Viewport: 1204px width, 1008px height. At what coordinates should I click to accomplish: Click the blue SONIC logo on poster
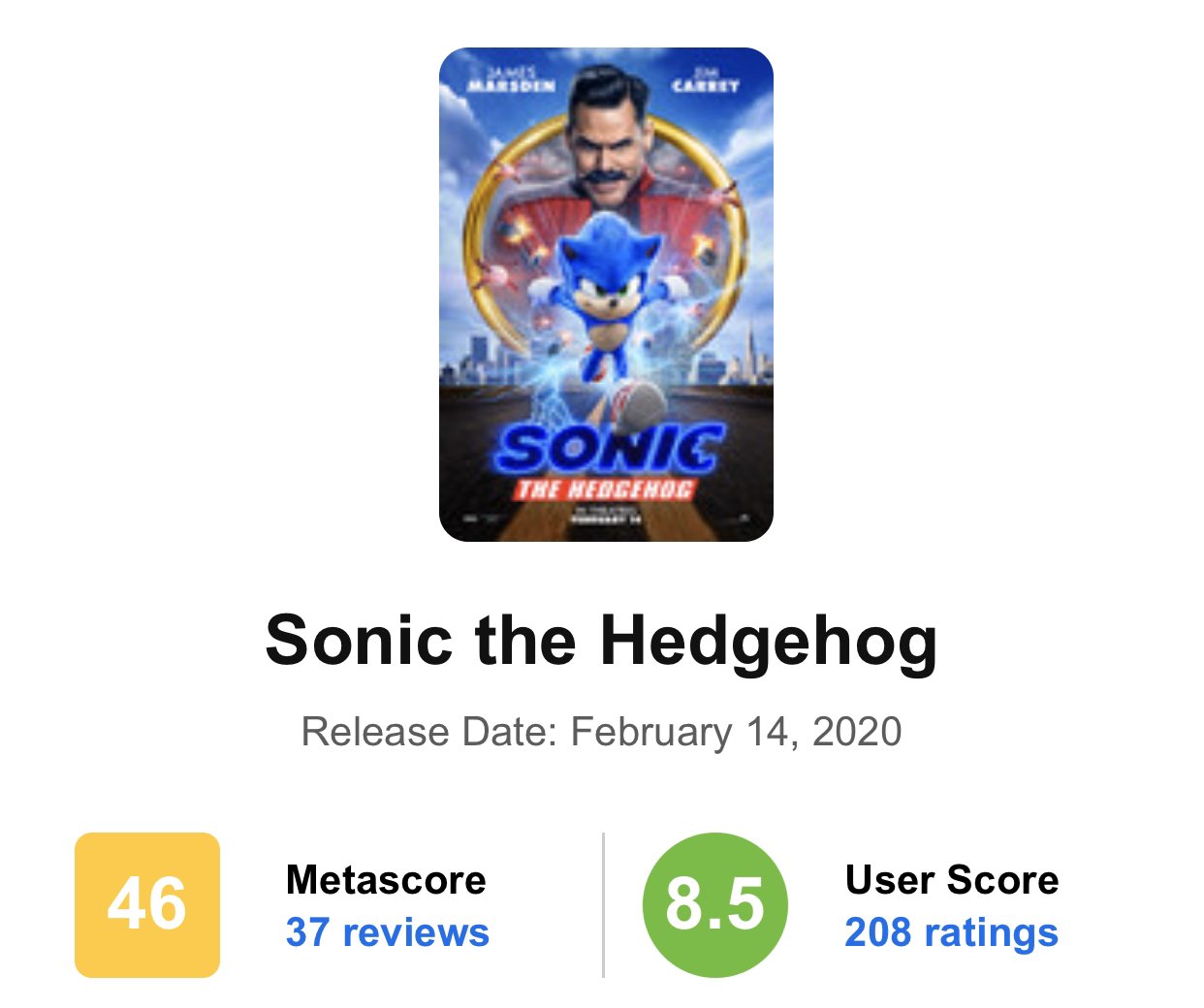[607, 449]
